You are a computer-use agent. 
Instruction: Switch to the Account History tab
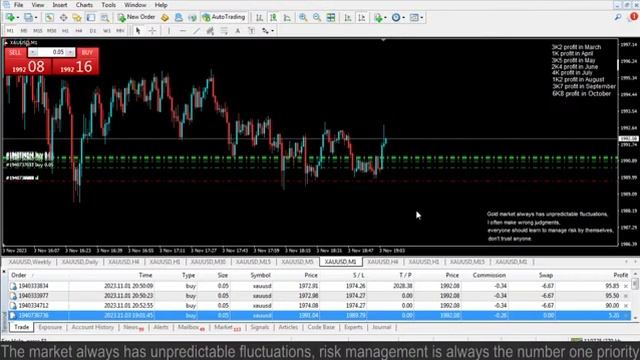[93, 327]
